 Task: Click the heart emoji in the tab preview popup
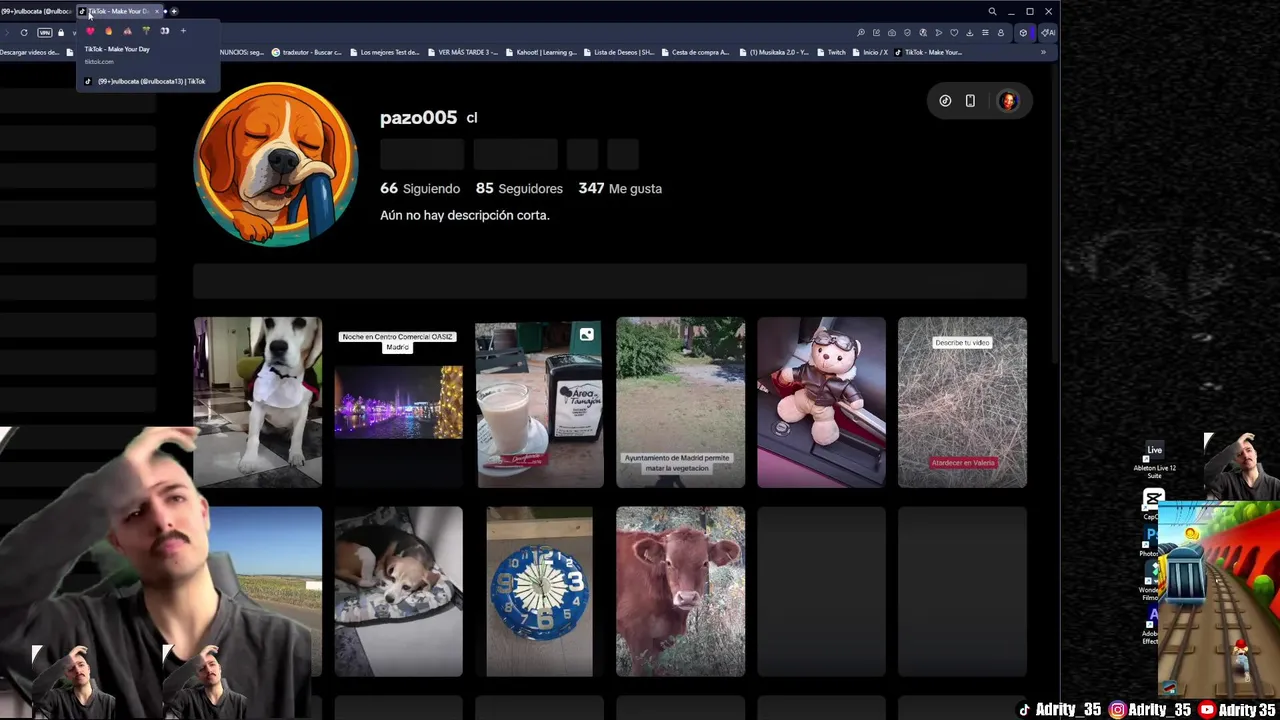pyautogui.click(x=90, y=31)
